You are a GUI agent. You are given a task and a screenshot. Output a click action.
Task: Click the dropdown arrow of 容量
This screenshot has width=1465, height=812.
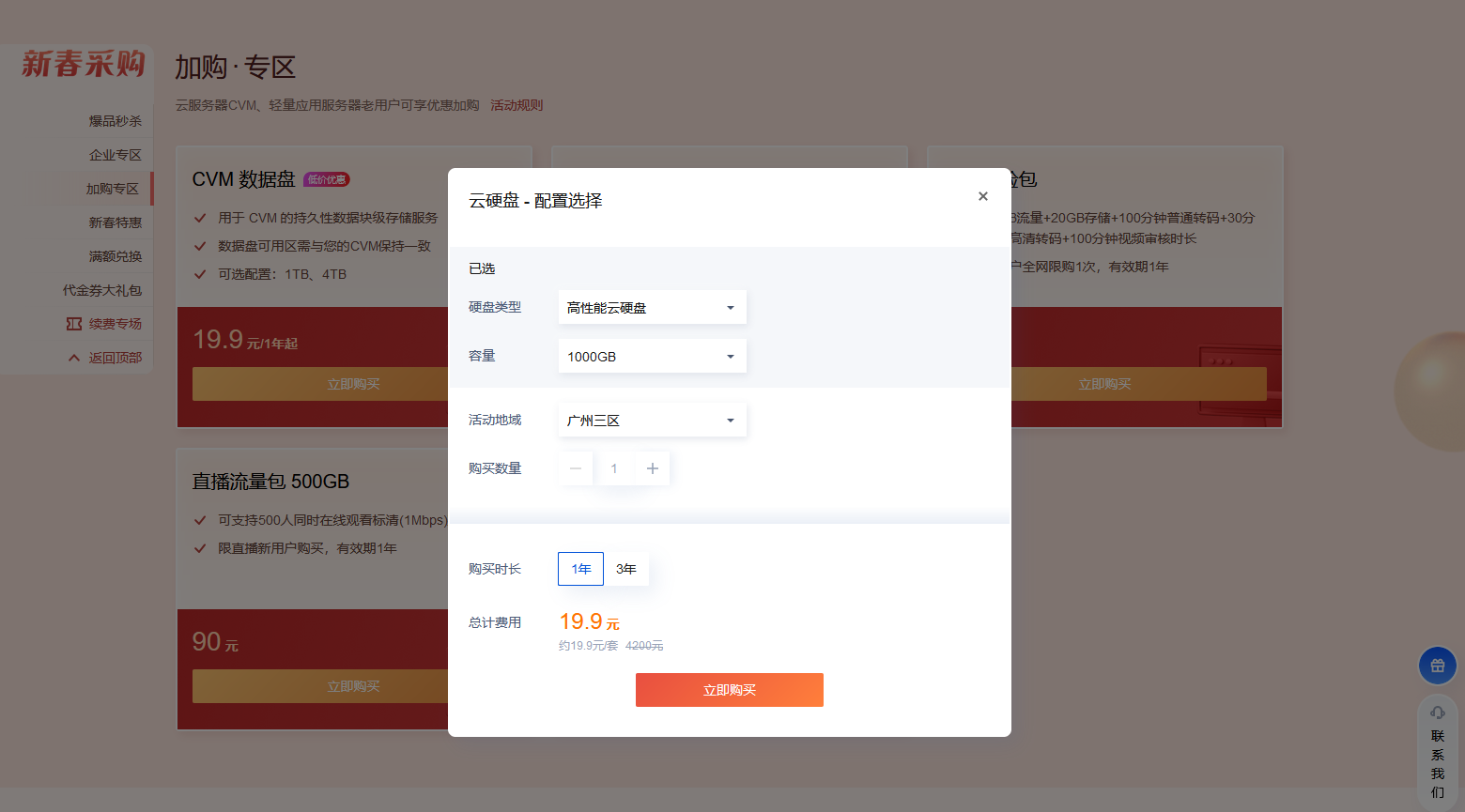731,357
